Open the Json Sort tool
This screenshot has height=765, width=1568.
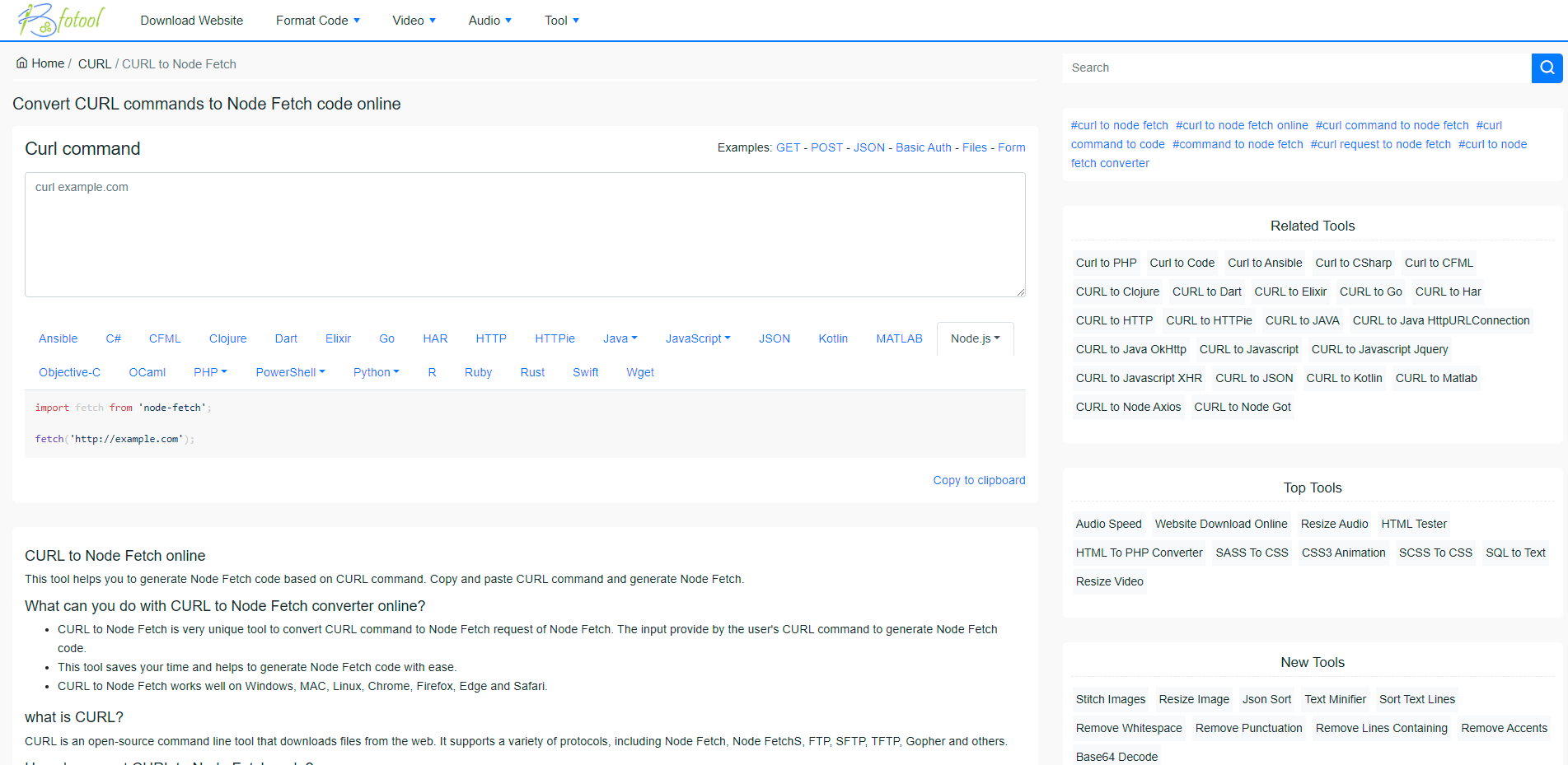[1266, 699]
